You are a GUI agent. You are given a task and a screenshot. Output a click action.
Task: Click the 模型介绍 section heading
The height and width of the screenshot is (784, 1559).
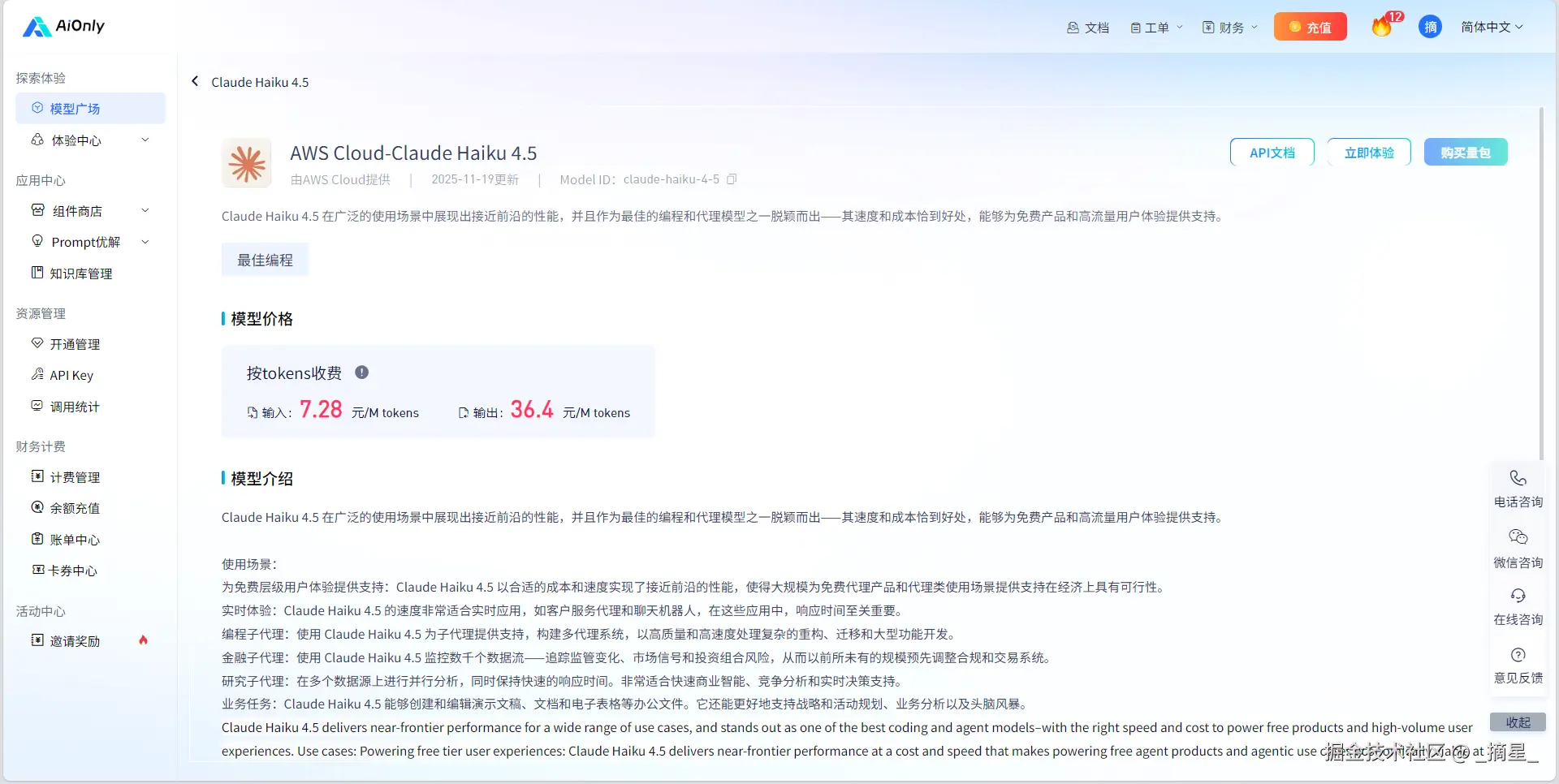261,479
